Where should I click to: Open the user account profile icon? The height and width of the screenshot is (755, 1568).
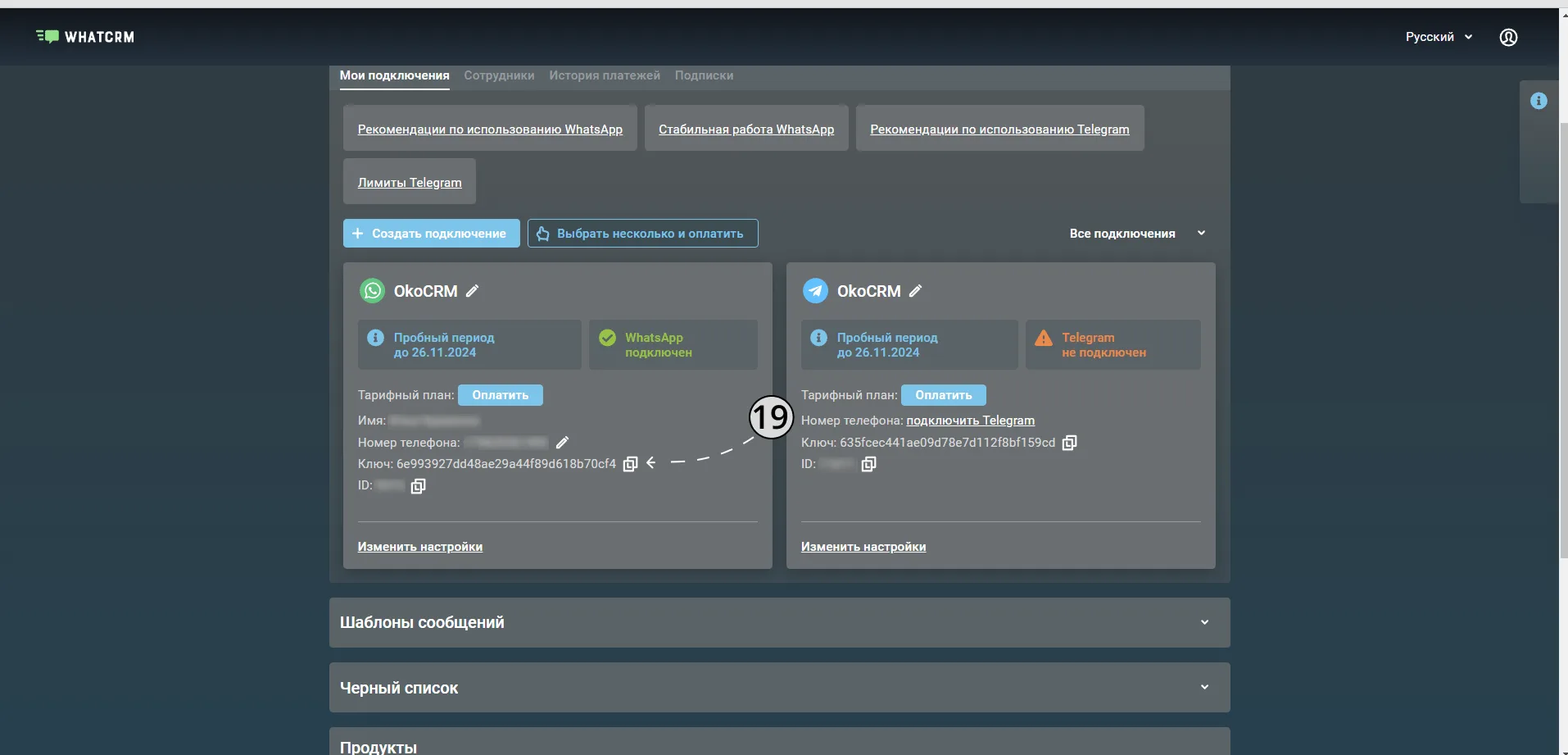pos(1508,37)
